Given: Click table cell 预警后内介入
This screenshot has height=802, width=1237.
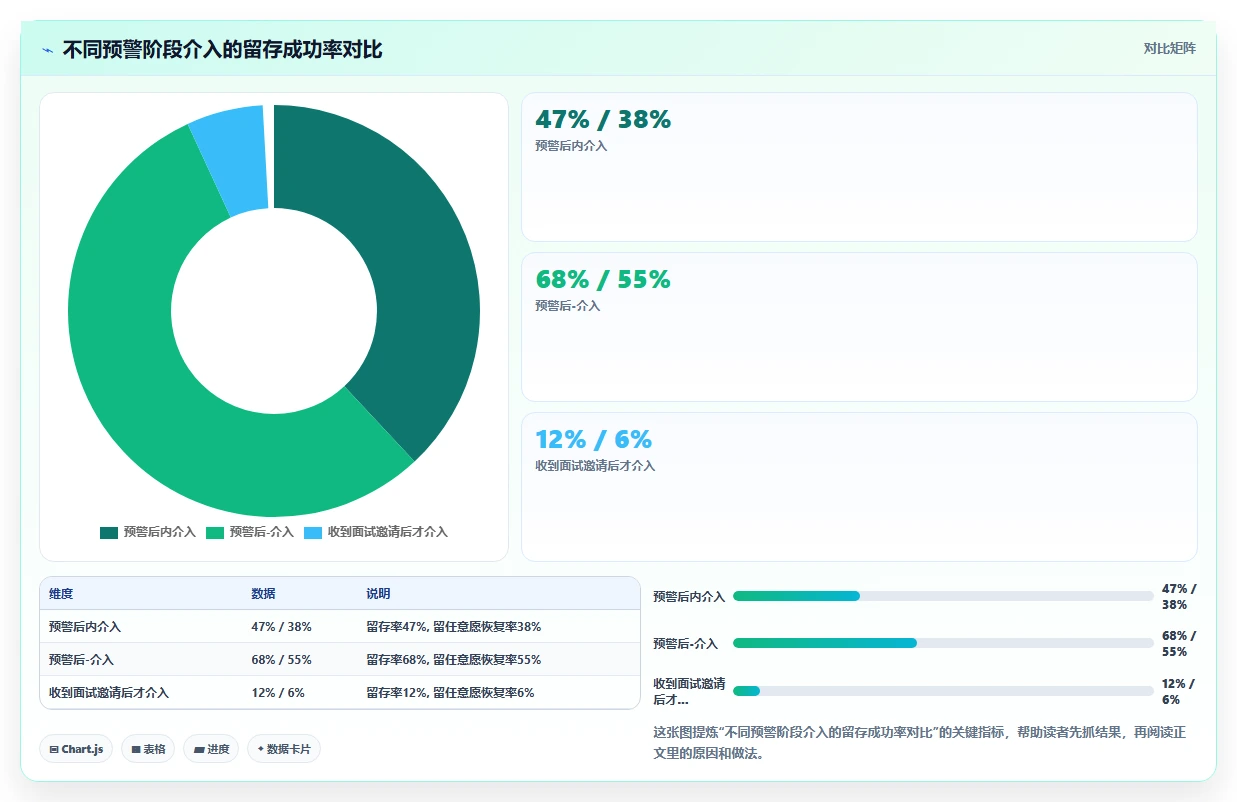Looking at the screenshot, I should (x=85, y=627).
